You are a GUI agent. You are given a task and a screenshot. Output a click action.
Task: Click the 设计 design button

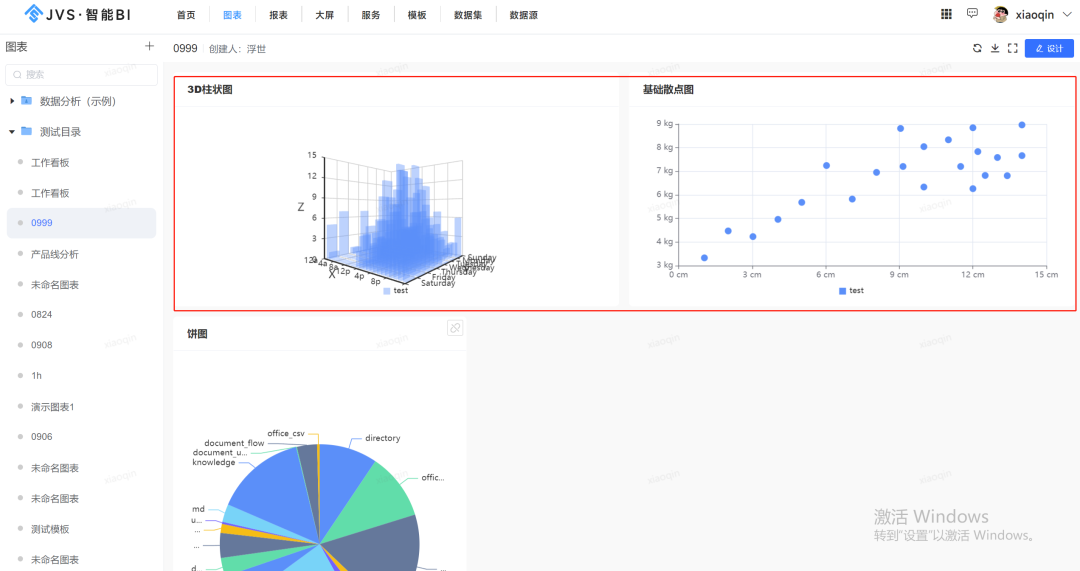[1049, 48]
